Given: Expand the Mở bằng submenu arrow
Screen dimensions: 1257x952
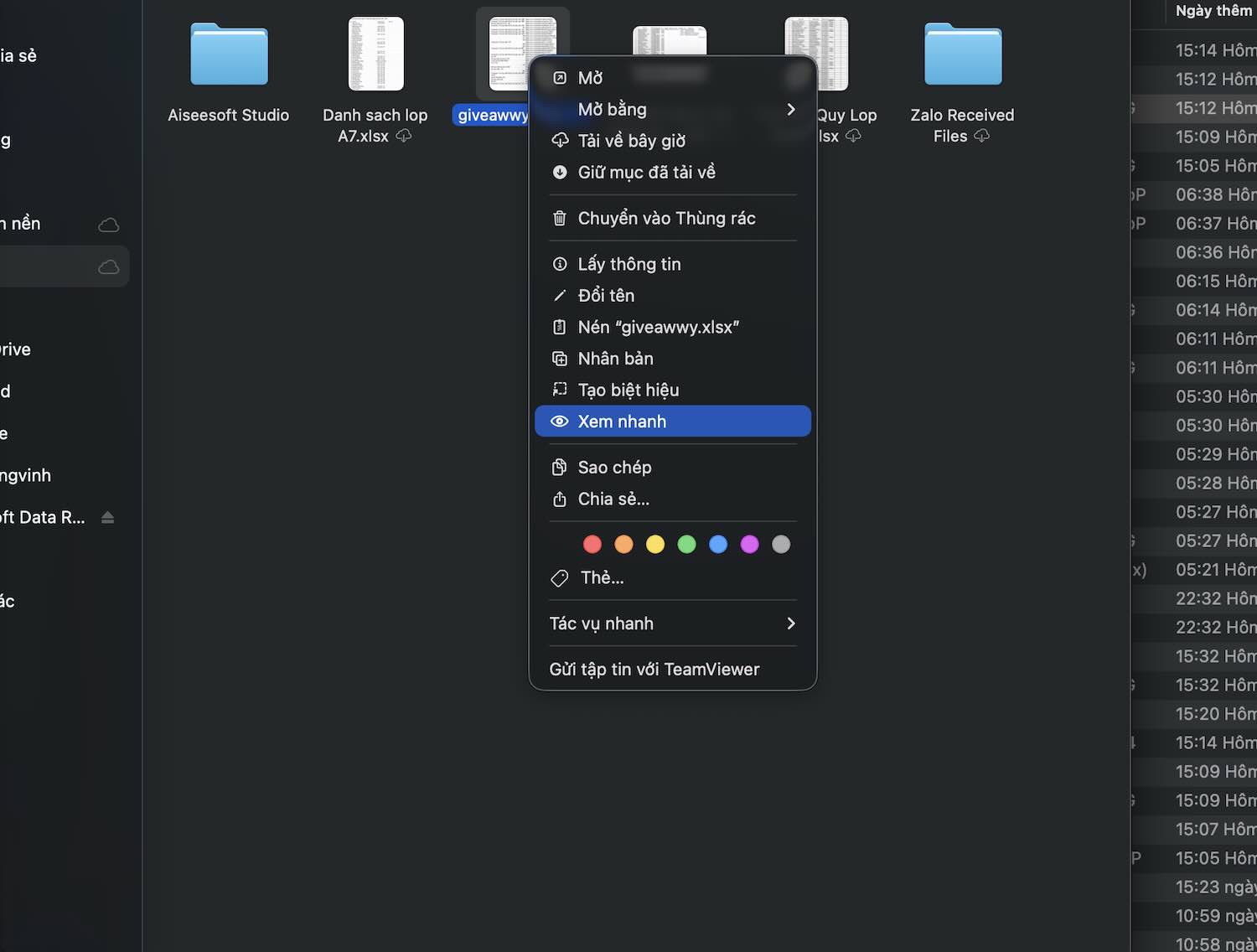Looking at the screenshot, I should tap(790, 110).
